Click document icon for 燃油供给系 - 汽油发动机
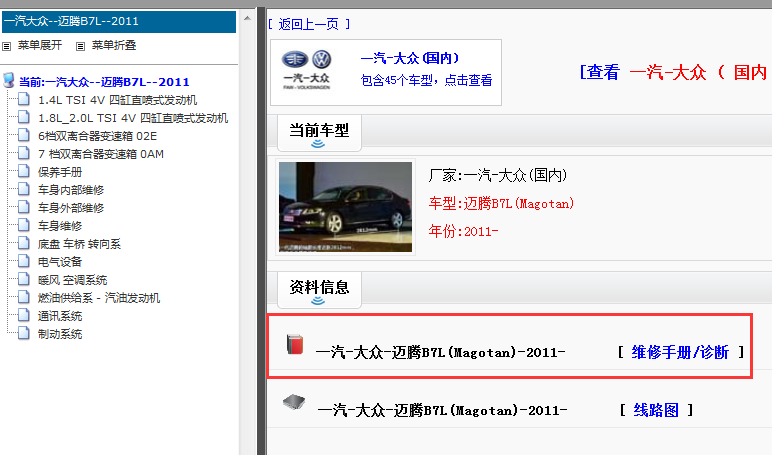772x455 pixels. pyautogui.click(x=24, y=297)
